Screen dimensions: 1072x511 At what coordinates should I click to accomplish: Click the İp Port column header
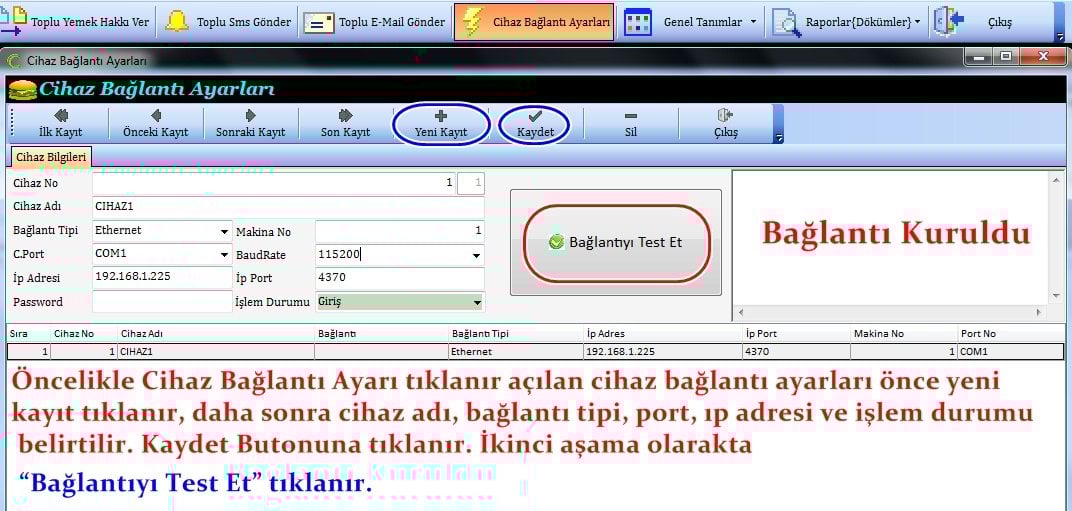click(796, 334)
